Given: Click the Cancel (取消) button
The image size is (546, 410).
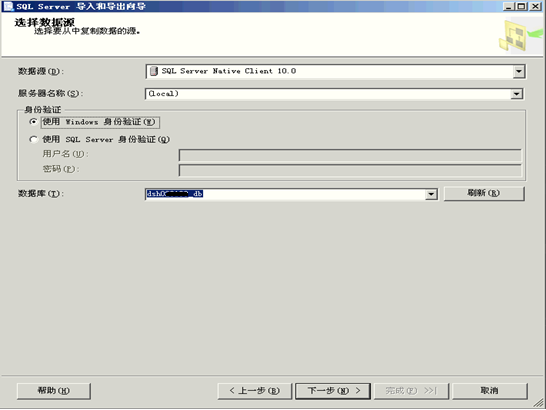Looking at the screenshot, I should click(x=490, y=391).
